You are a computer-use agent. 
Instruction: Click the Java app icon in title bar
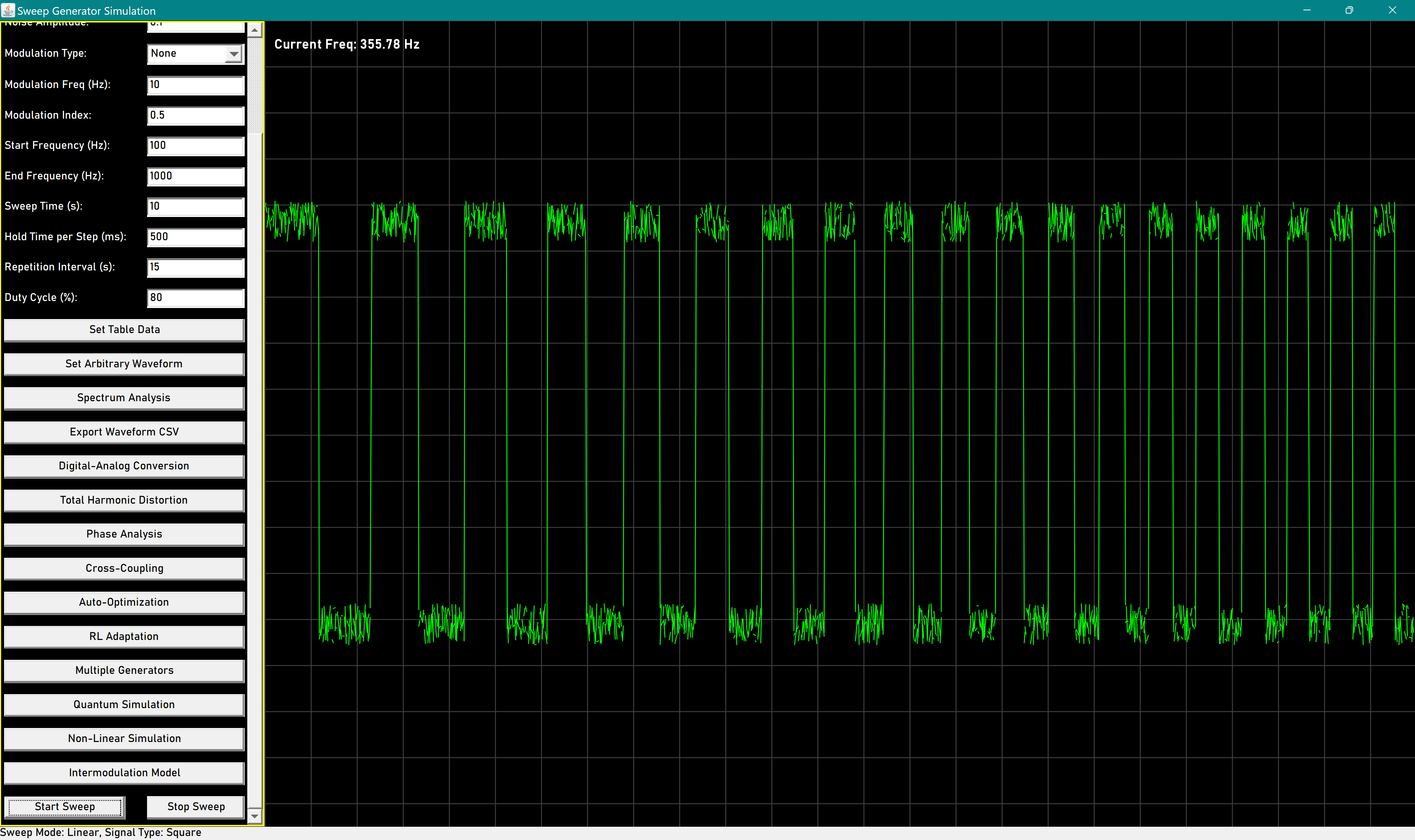pyautogui.click(x=8, y=10)
